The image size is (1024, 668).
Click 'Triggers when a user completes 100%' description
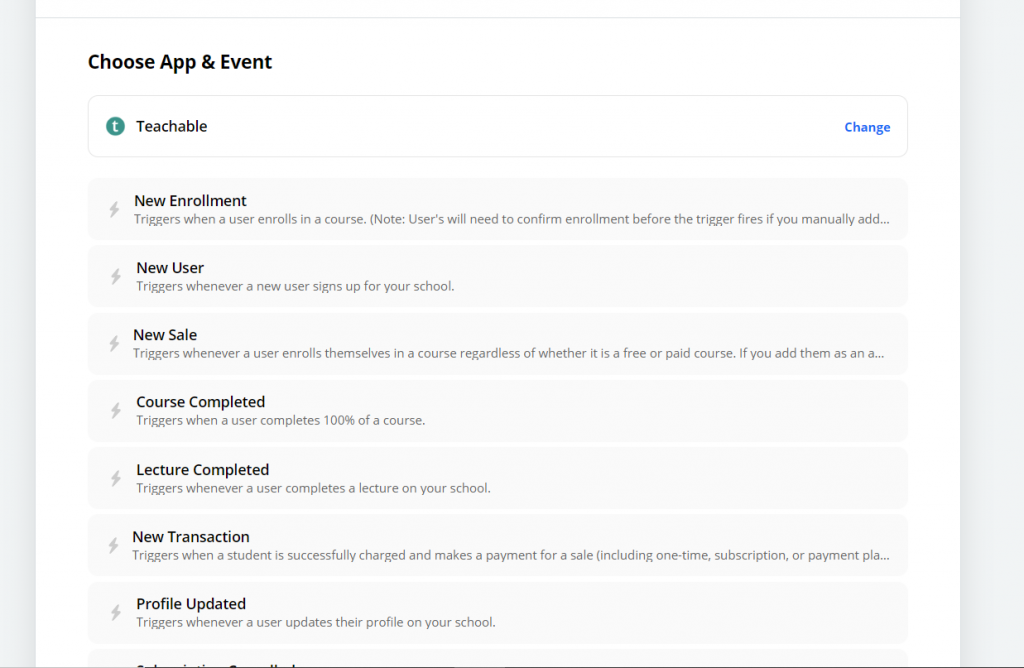pos(281,421)
